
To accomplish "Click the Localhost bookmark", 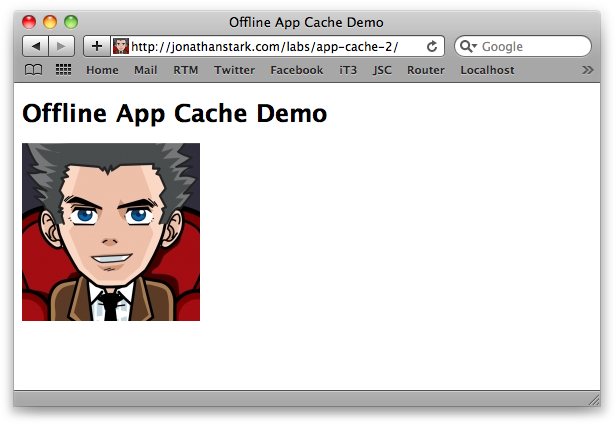I will [x=487, y=70].
